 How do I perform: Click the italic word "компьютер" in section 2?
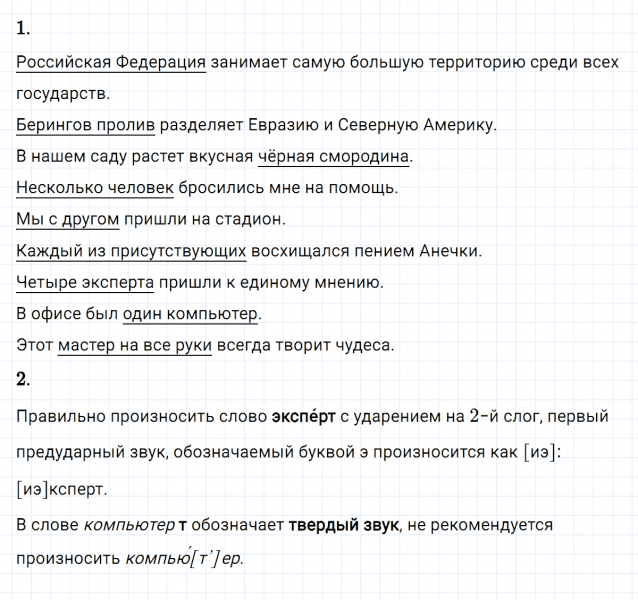(129, 524)
